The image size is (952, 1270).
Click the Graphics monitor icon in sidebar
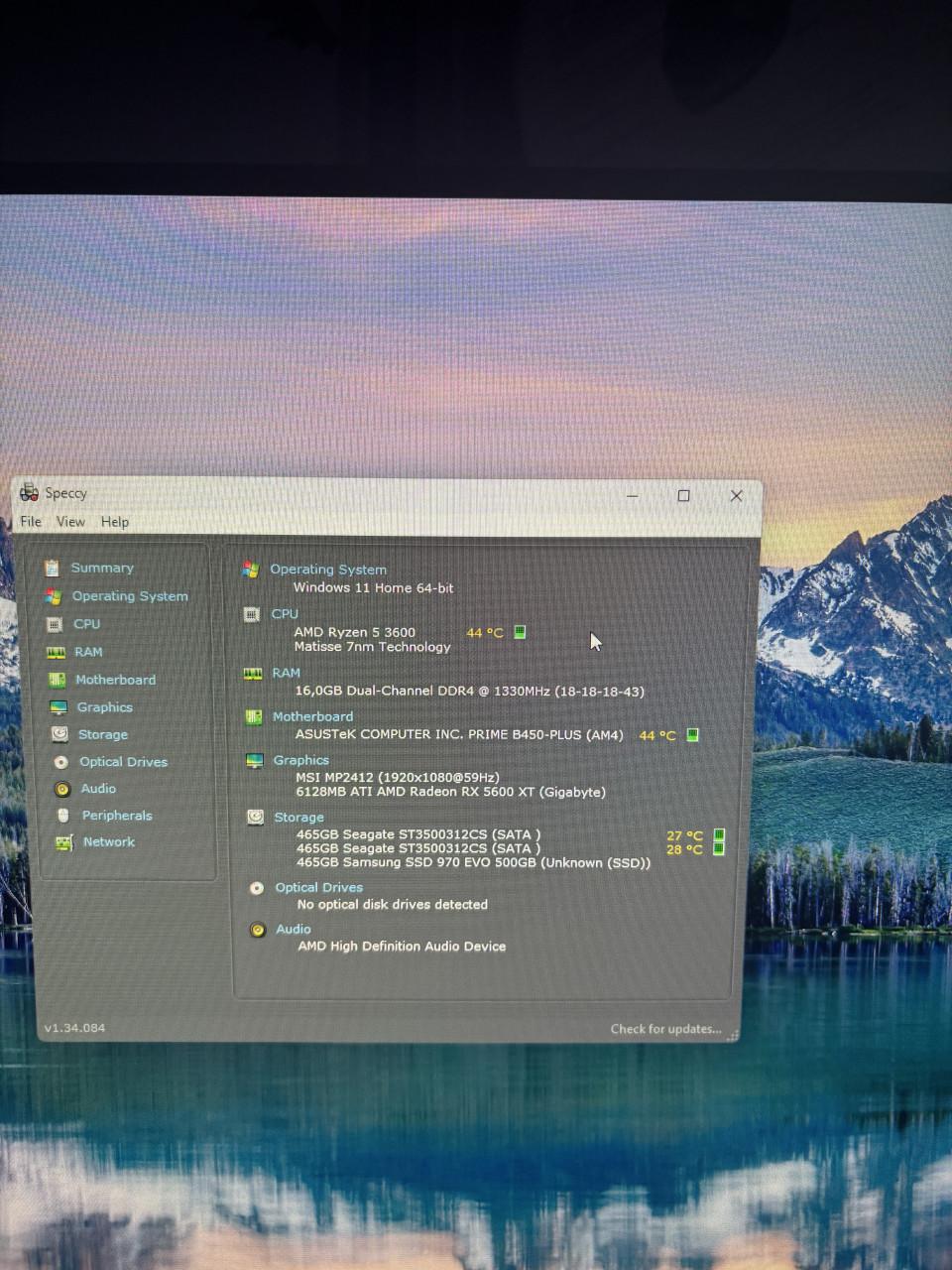pyautogui.click(x=59, y=707)
